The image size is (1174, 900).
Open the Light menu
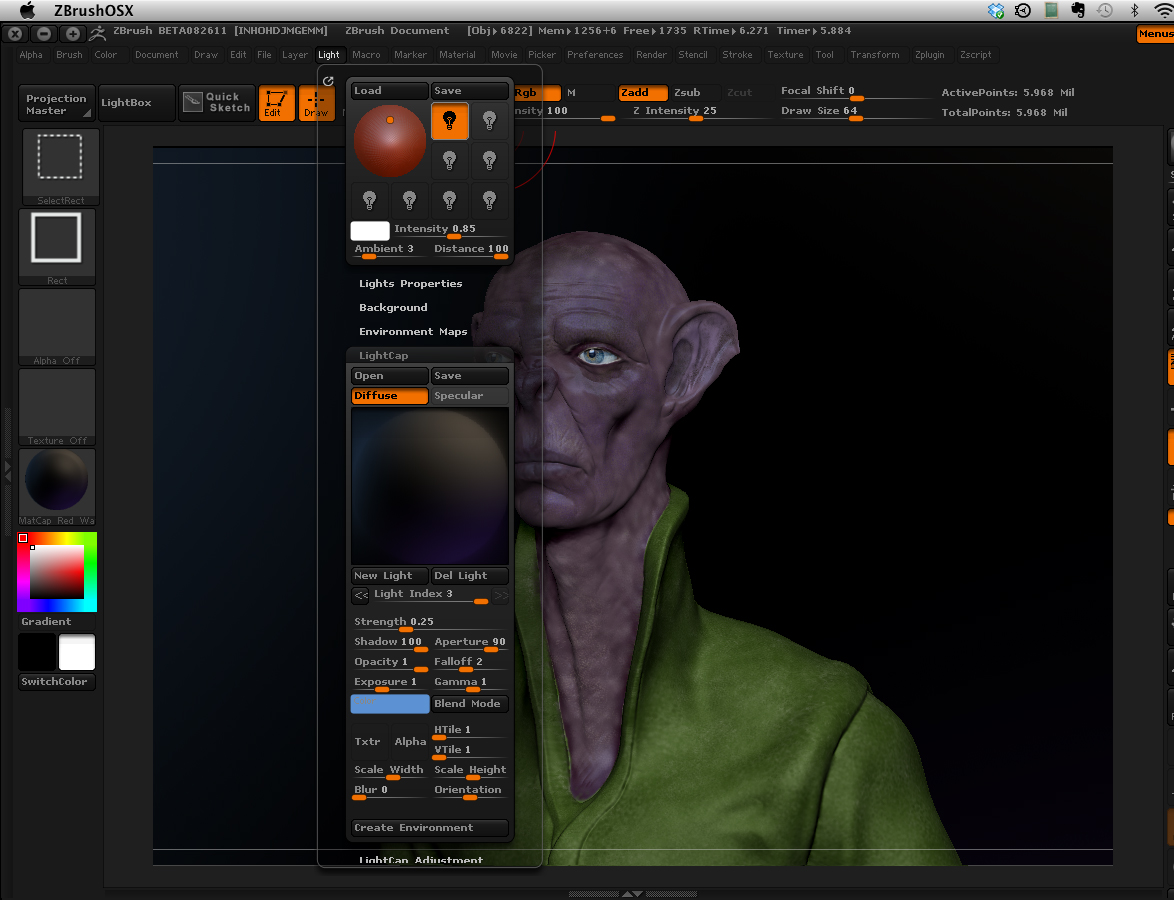coord(329,55)
